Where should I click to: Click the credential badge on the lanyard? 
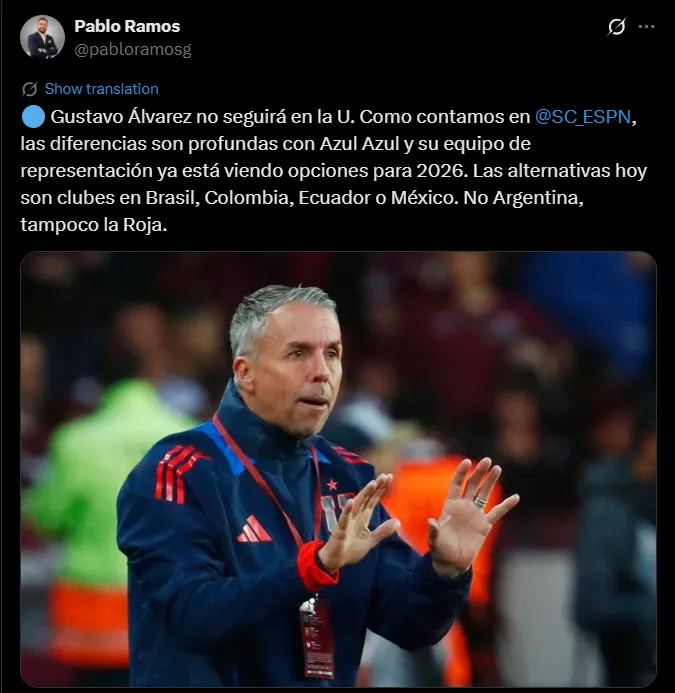tap(317, 637)
